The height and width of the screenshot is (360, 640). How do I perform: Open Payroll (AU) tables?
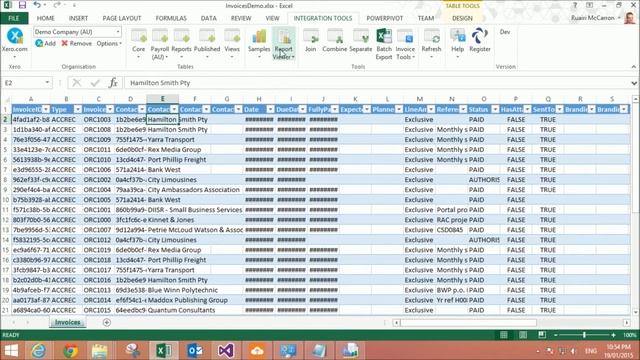[160, 43]
